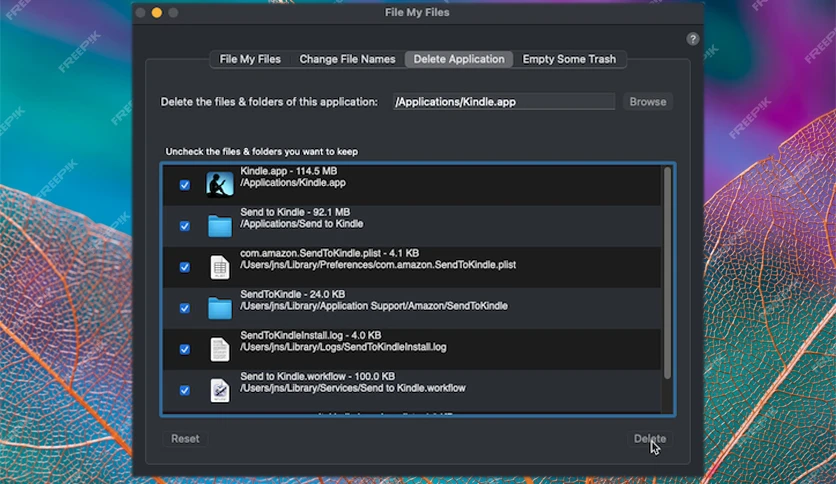Image resolution: width=836 pixels, height=484 pixels.
Task: Click the Send to Kindle.workflow file icon
Action: click(220, 390)
